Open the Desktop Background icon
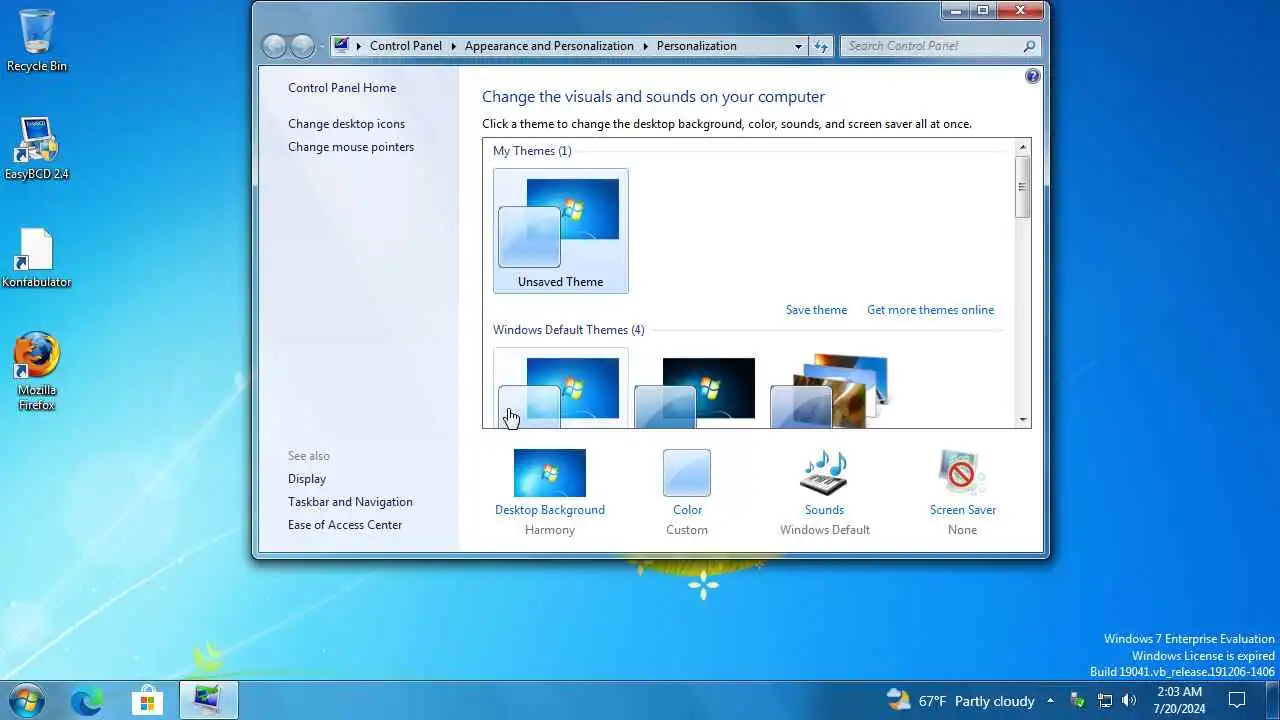Screen dimensions: 1280x720 point(550,473)
